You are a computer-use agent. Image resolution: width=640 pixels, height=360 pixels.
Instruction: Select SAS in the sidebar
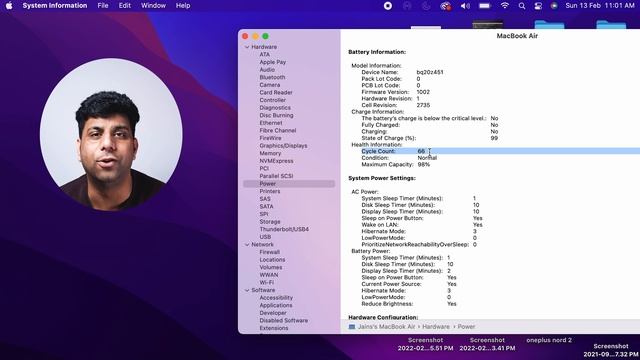(265, 199)
